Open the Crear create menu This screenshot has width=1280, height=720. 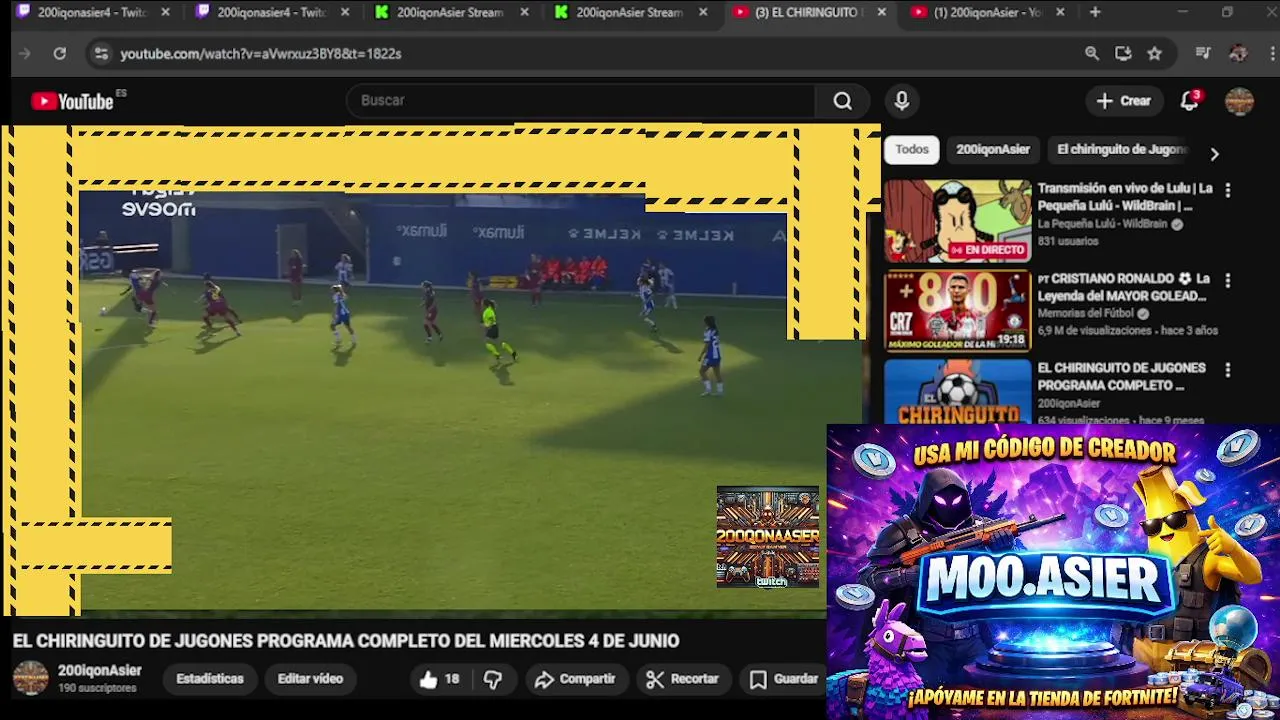point(1124,101)
